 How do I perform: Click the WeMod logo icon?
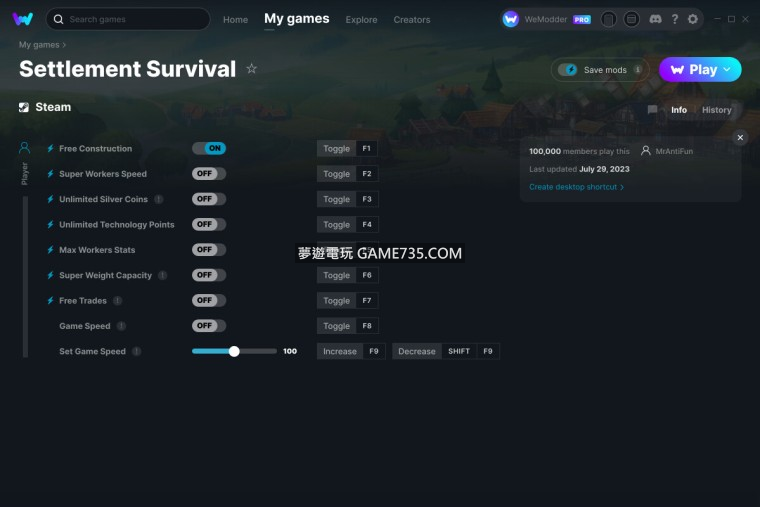[22, 19]
